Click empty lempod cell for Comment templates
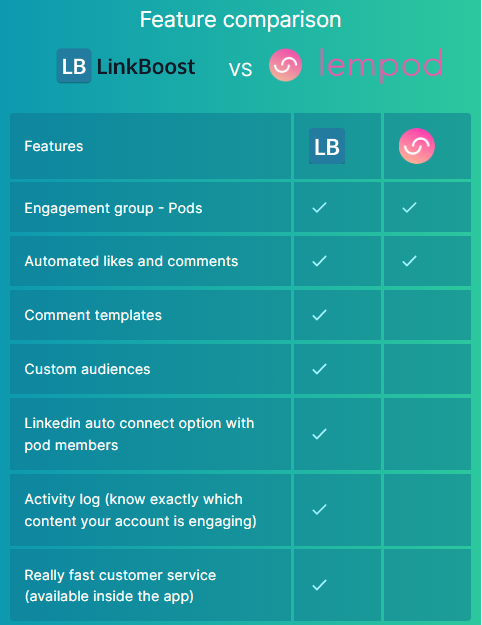Screen dimensions: 482x625 click(427, 315)
